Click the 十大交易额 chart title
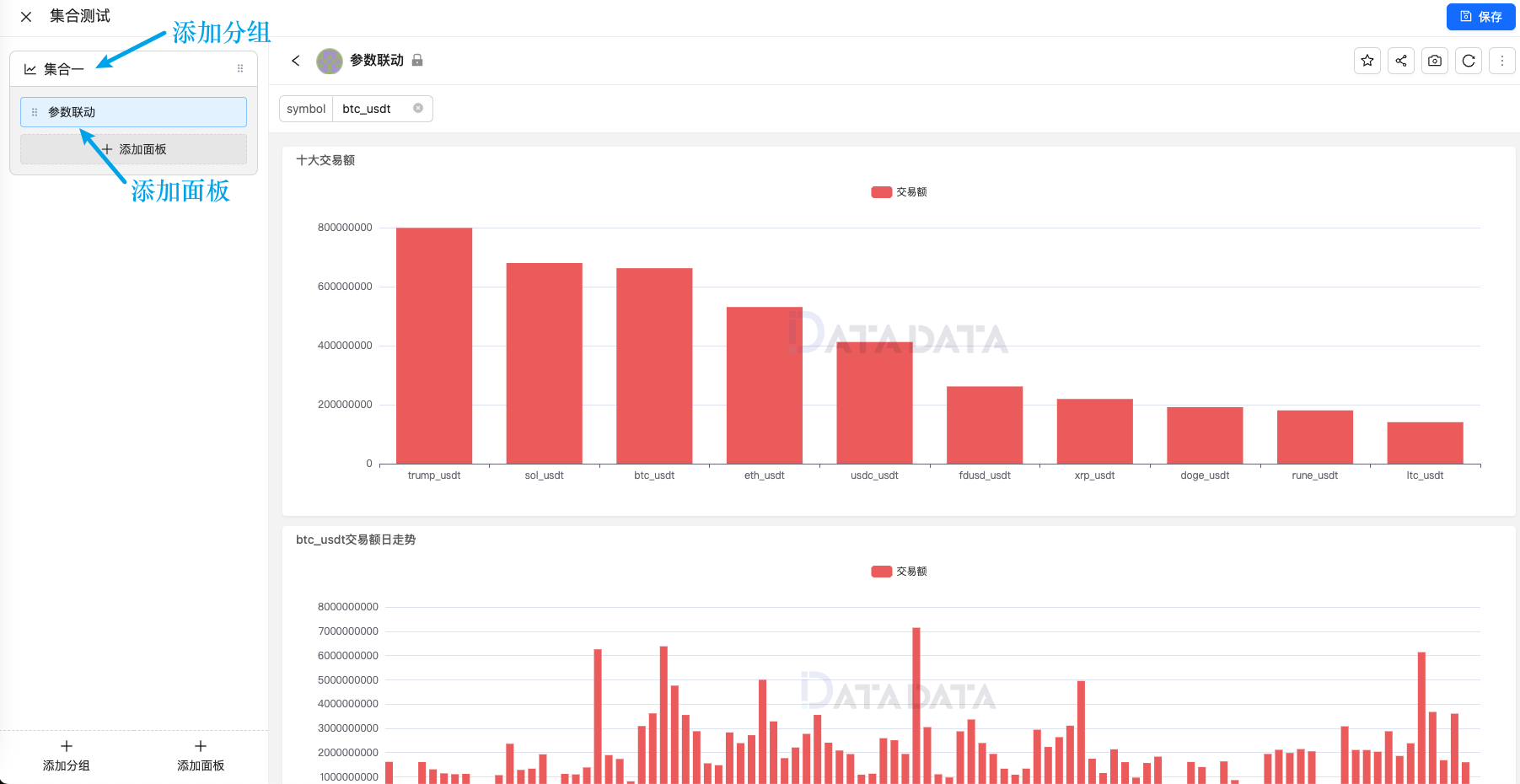 click(325, 160)
